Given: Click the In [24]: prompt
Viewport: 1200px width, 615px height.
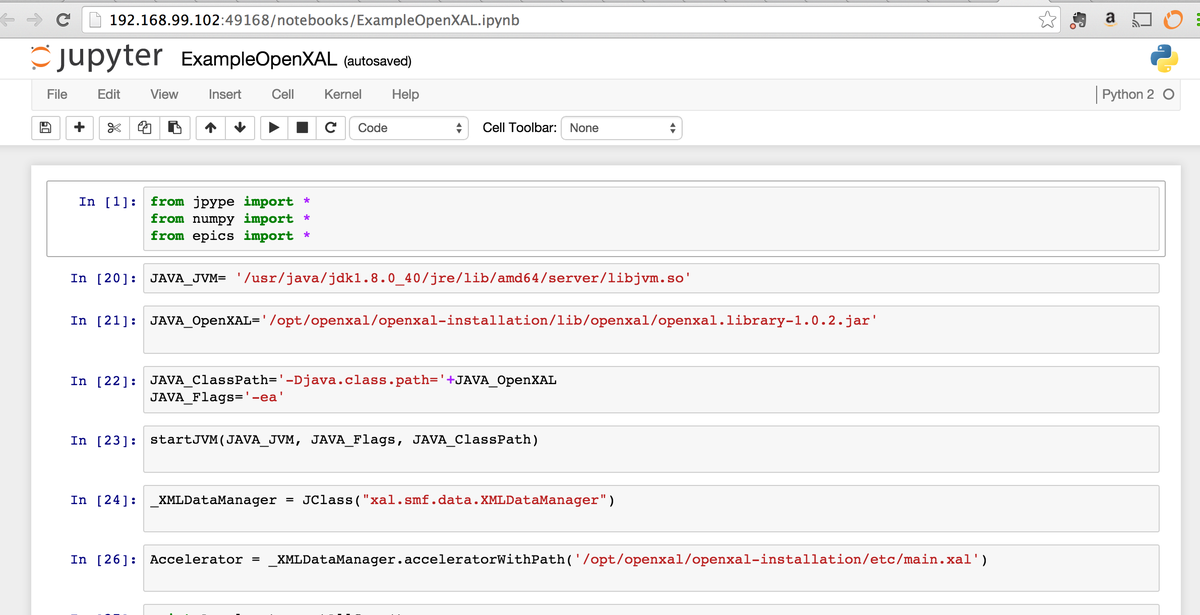Looking at the screenshot, I should [104, 500].
